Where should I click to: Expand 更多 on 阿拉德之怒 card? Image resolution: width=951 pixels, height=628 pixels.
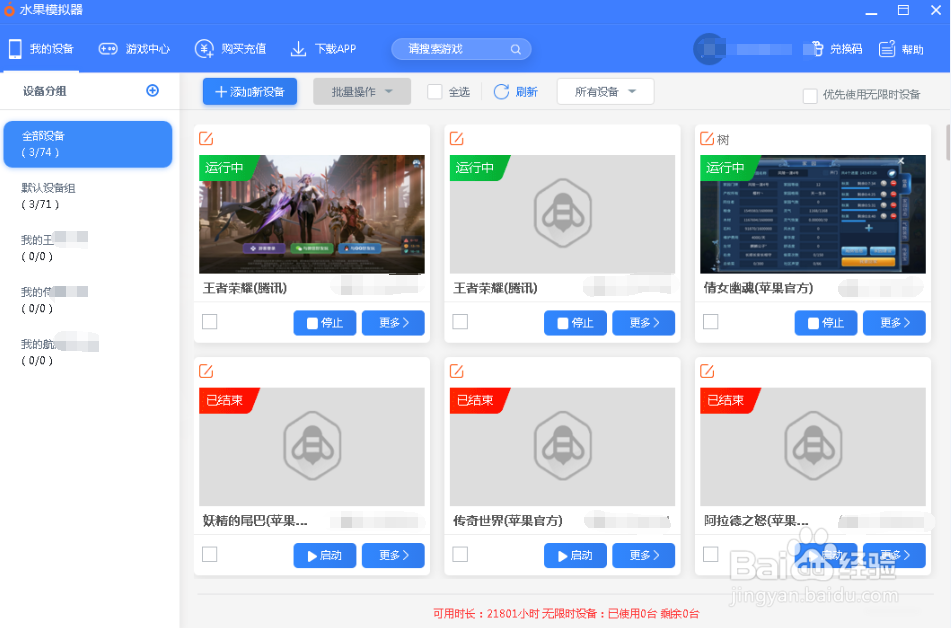click(x=894, y=555)
